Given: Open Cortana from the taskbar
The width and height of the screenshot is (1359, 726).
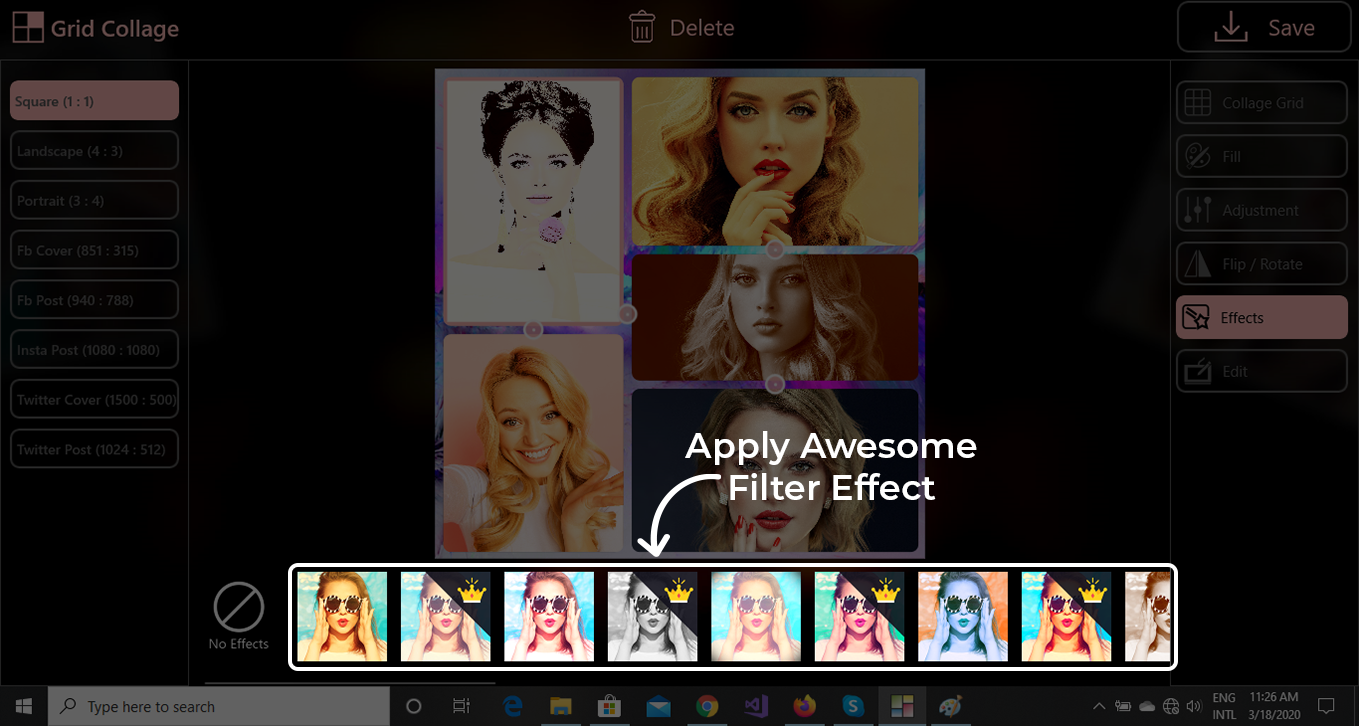Looking at the screenshot, I should tap(414, 706).
